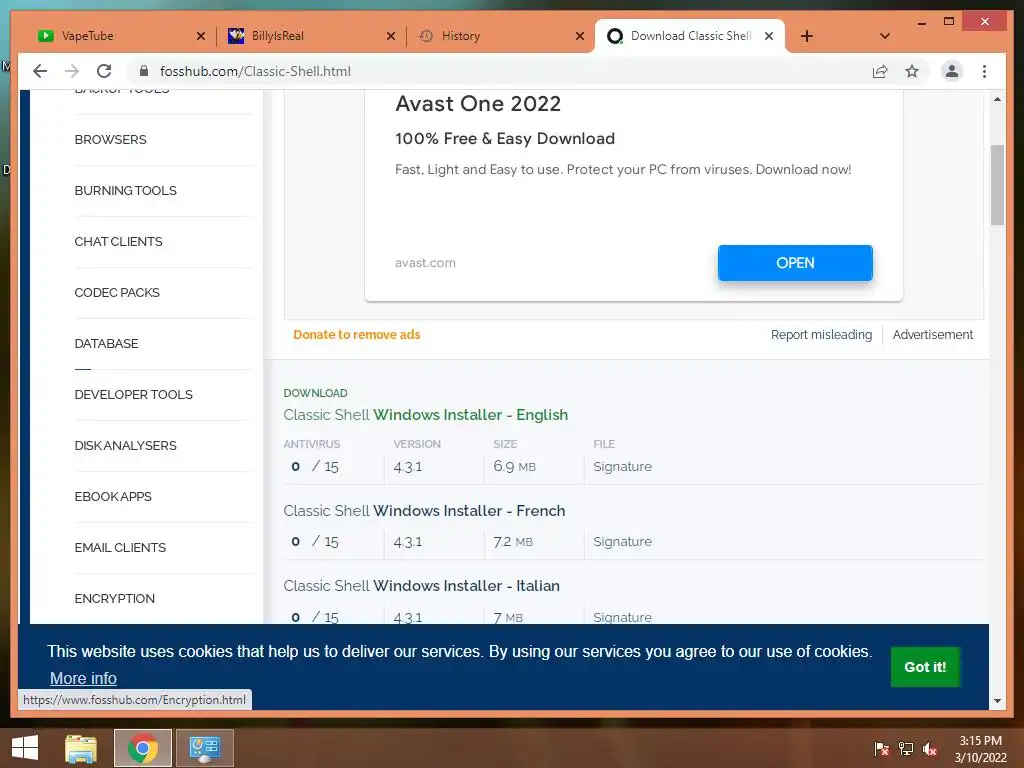Screen dimensions: 1024x768
Task: Click Report misleading link
Action: coord(821,334)
